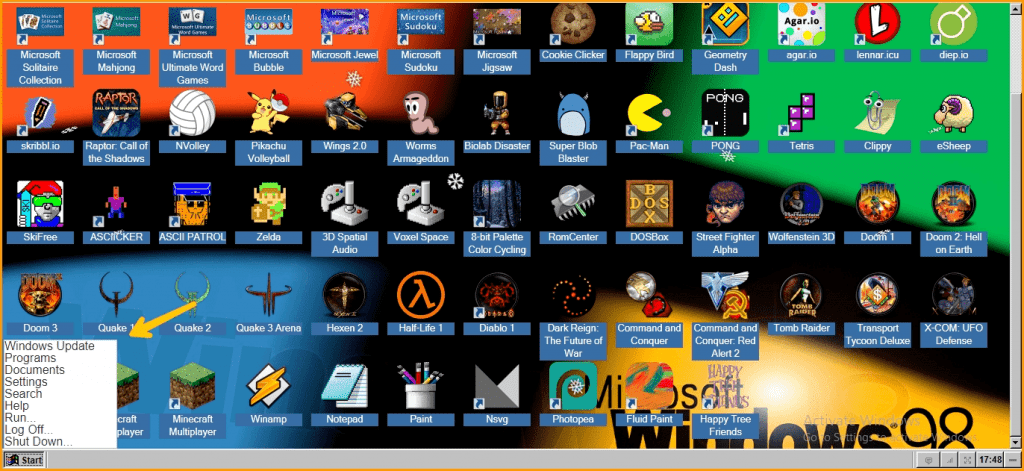Open the Pikachu Volleyball icon

[x=268, y=113]
